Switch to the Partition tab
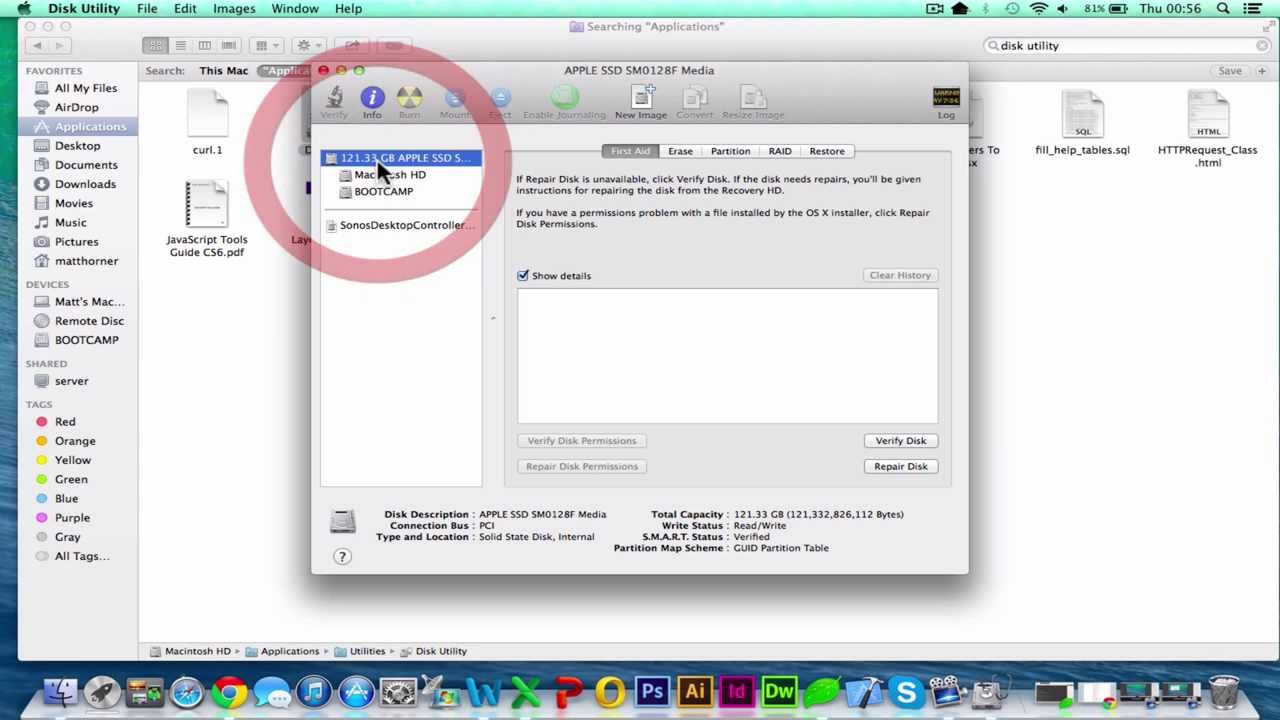 [730, 151]
